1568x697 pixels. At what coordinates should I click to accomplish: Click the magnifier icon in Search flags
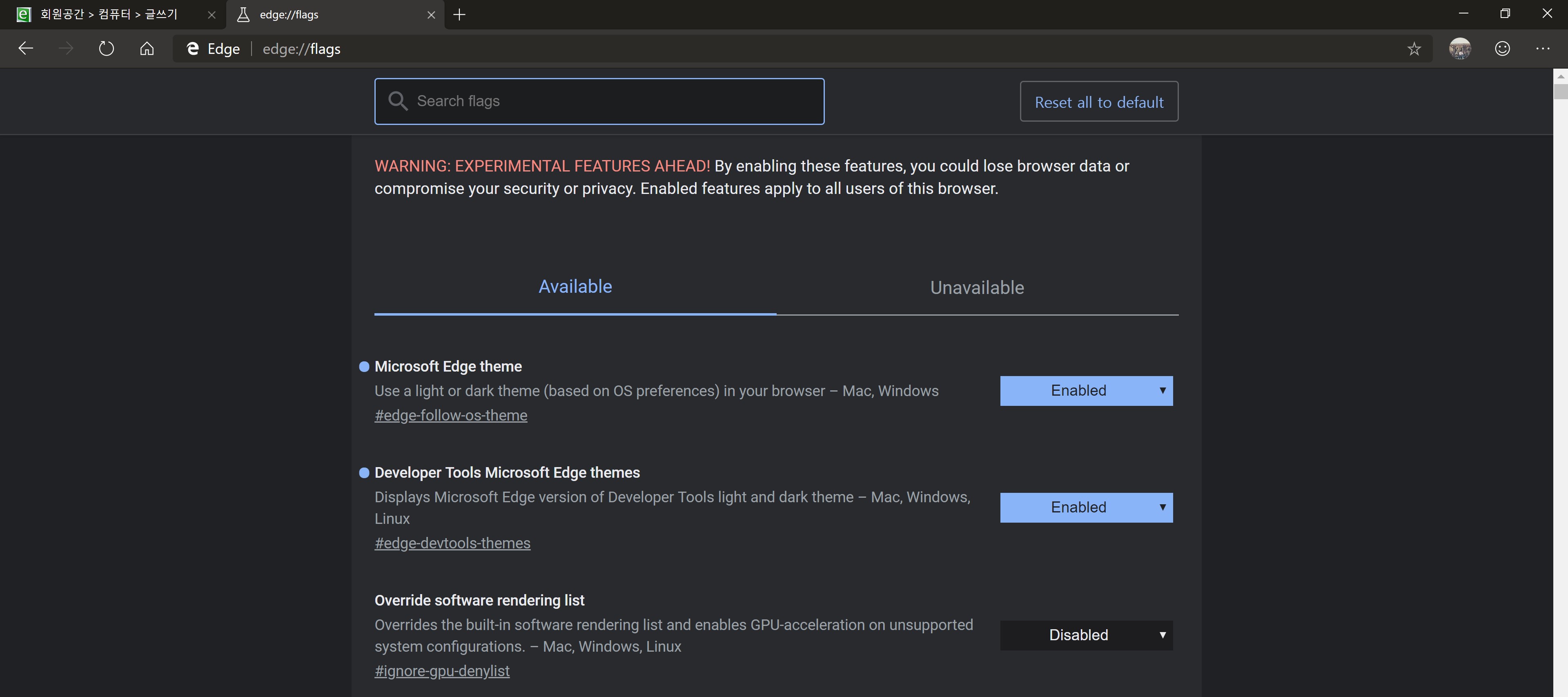[397, 101]
